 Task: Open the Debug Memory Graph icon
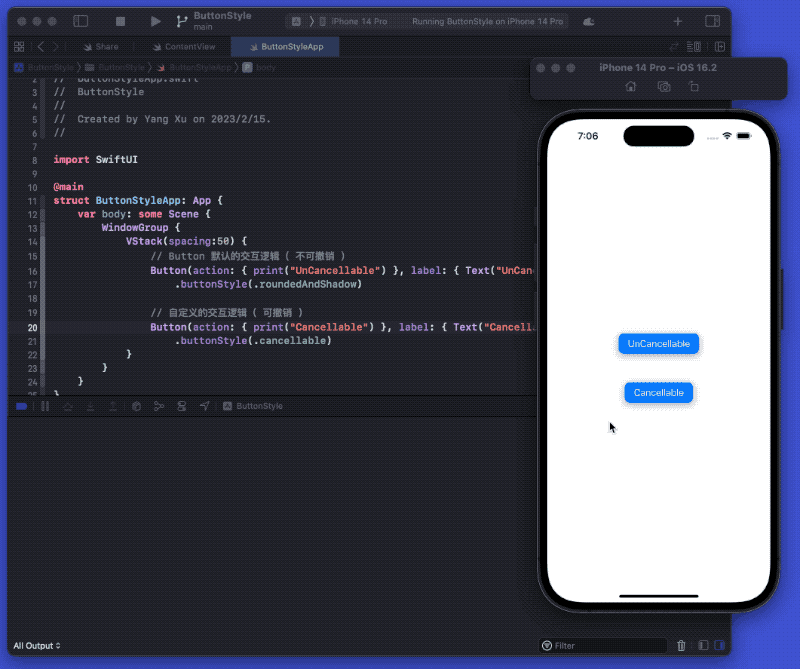[x=159, y=406]
